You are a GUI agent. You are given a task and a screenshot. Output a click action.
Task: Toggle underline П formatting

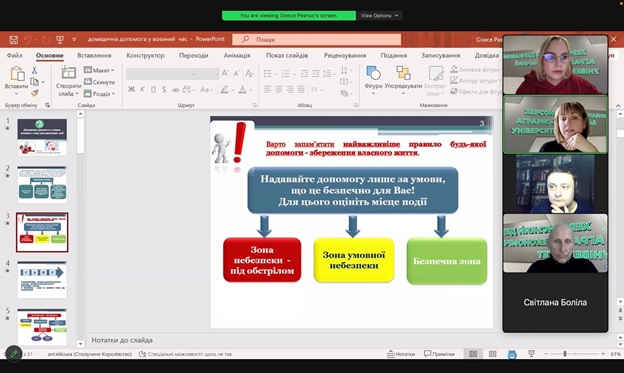[153, 90]
